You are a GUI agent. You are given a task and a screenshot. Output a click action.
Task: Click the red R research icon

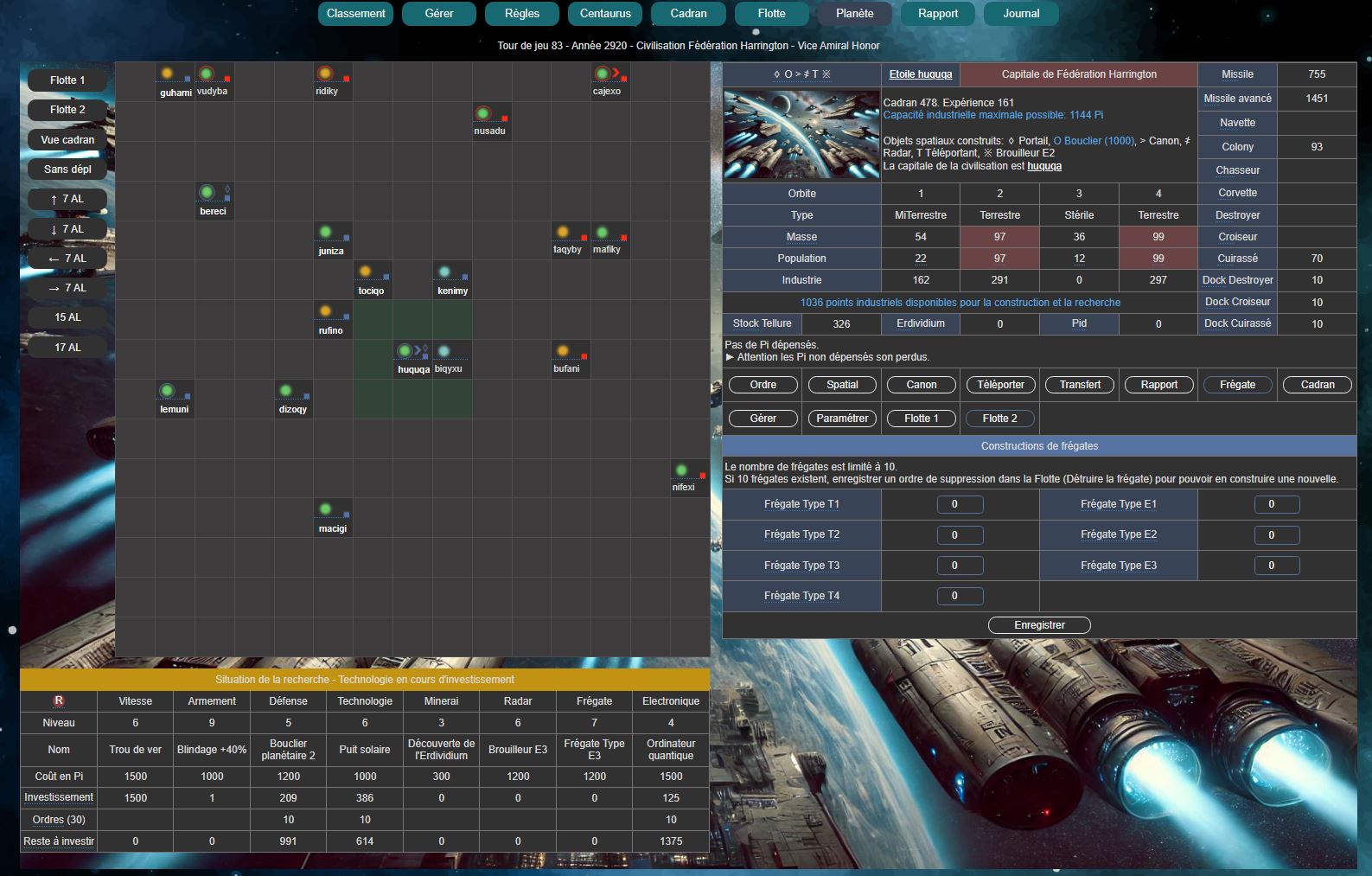click(x=59, y=701)
